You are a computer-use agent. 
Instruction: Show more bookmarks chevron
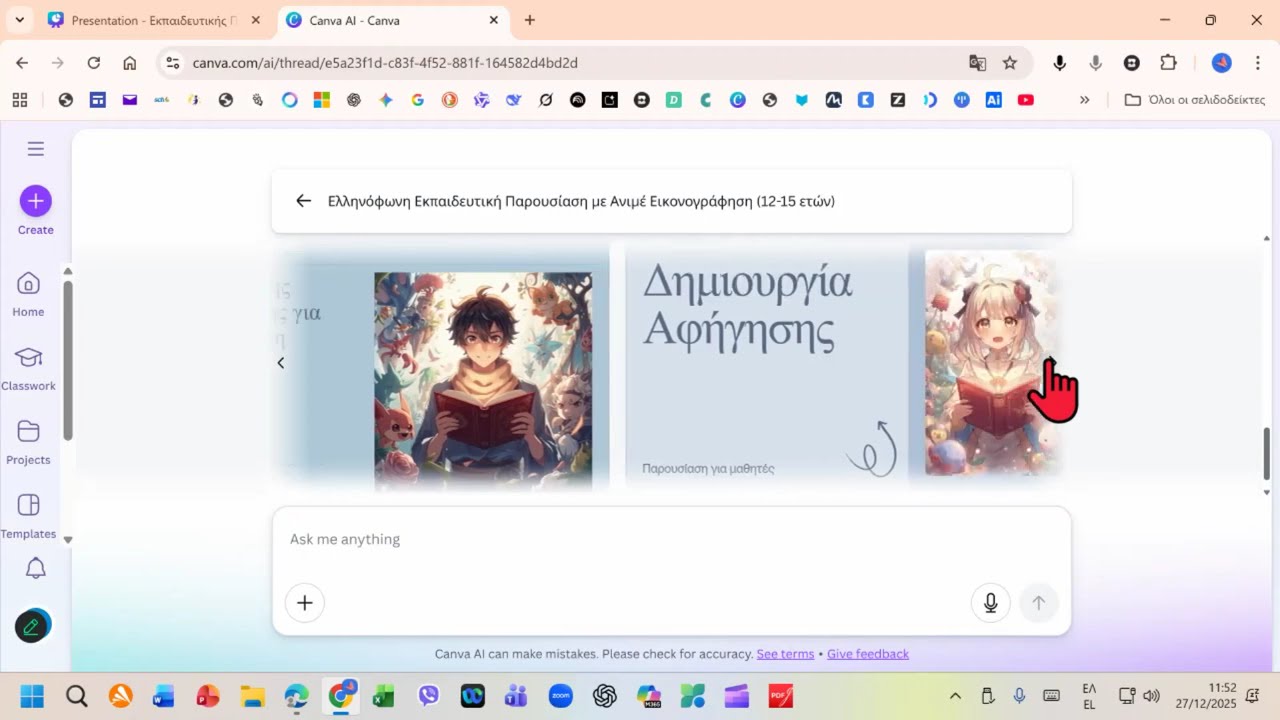point(1084,100)
